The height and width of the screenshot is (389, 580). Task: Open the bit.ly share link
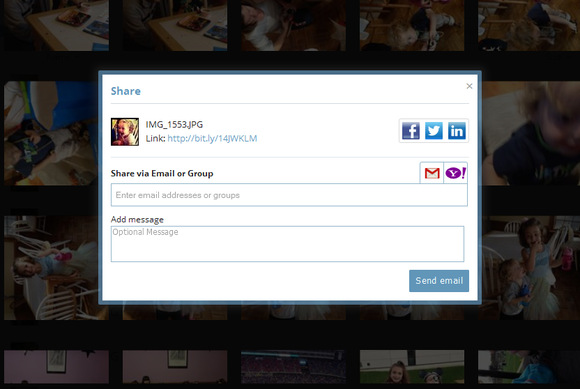click(212, 138)
